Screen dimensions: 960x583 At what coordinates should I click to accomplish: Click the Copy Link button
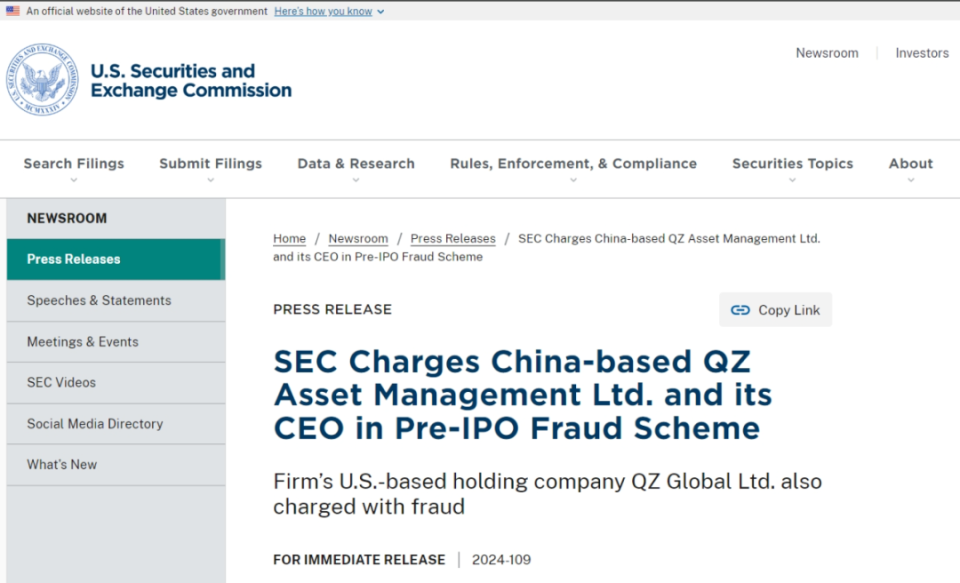(x=775, y=310)
